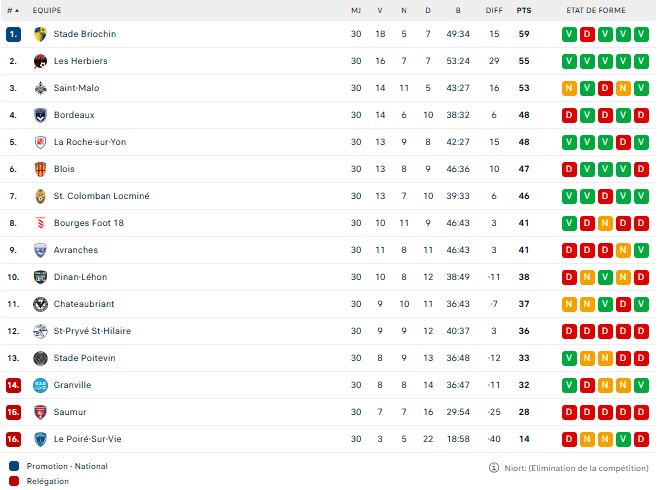Open the Saint-Malo team link
Screen dimensions: 663x490
coord(77,88)
